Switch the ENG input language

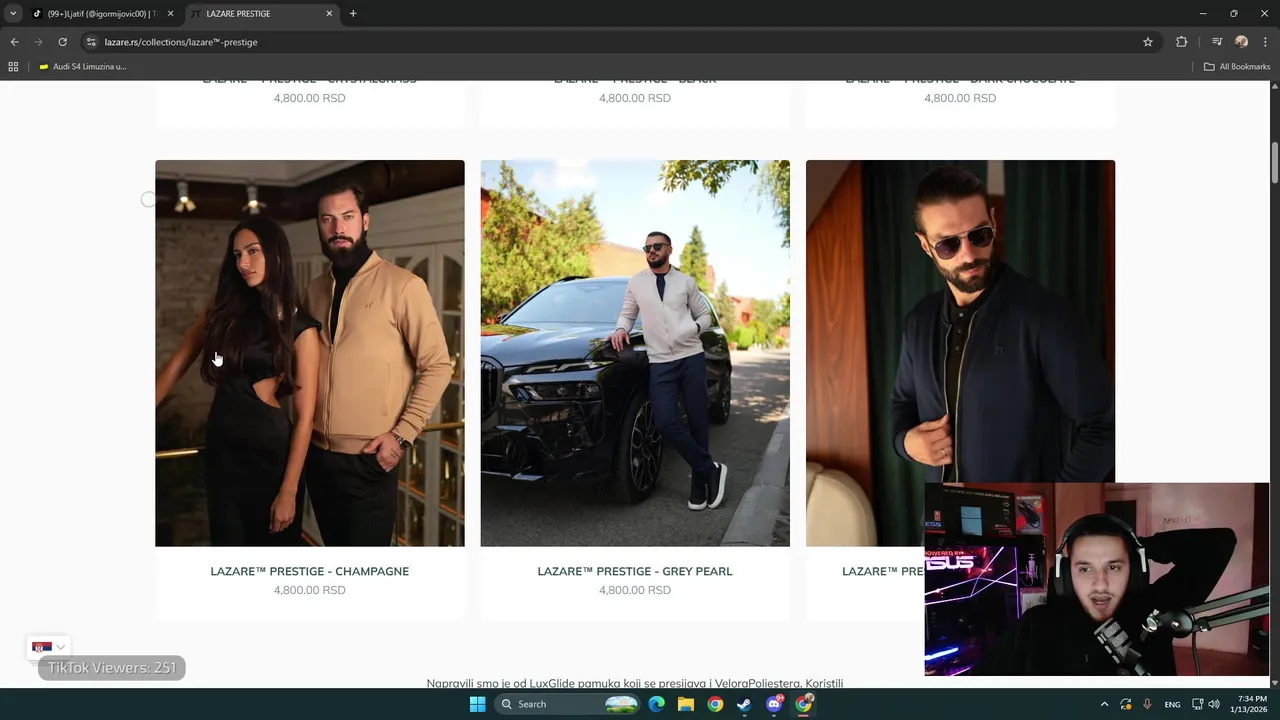pos(1173,704)
